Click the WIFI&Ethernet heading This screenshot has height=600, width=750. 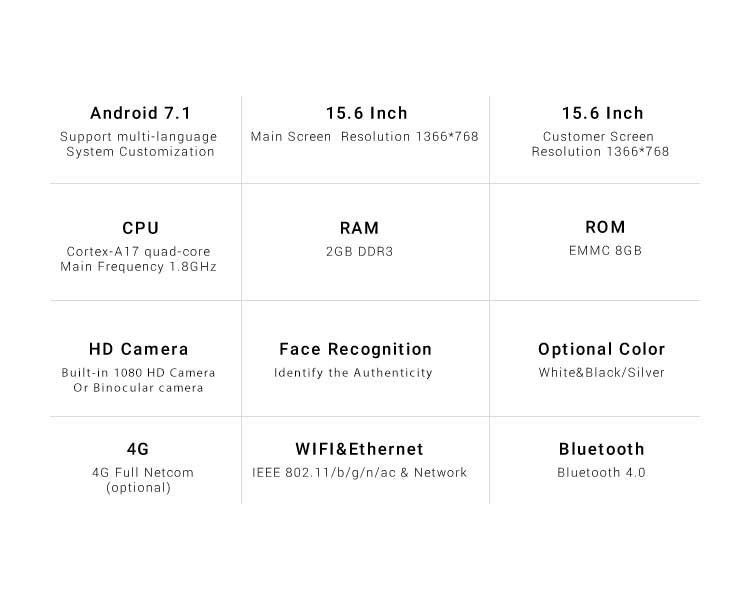pos(360,449)
